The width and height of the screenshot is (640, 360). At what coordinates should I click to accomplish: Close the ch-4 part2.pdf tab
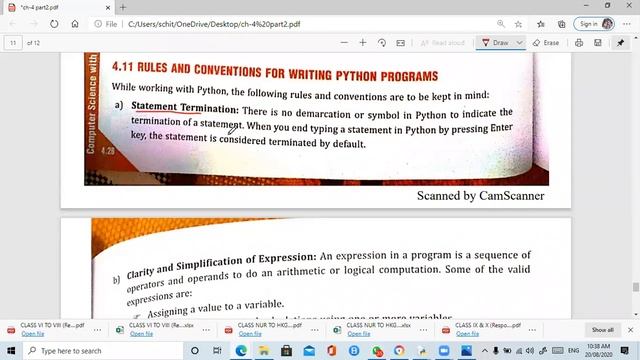click(x=108, y=7)
